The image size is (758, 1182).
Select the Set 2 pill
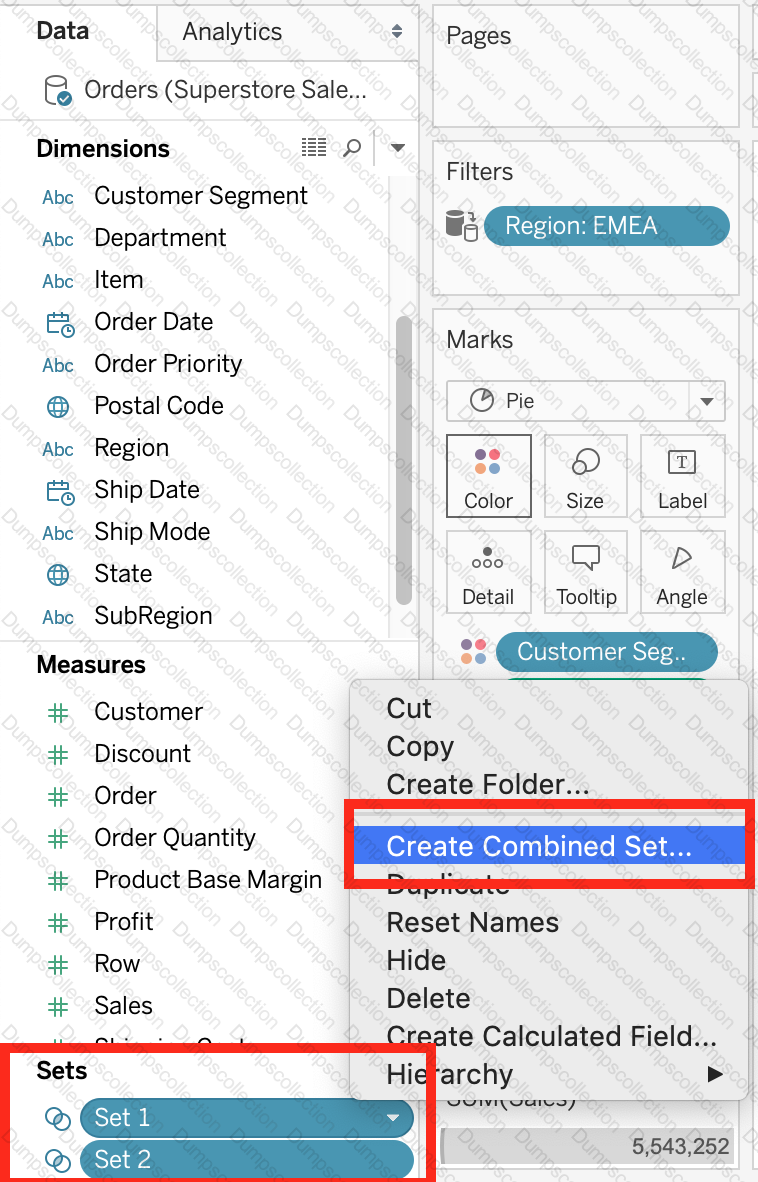(246, 1159)
